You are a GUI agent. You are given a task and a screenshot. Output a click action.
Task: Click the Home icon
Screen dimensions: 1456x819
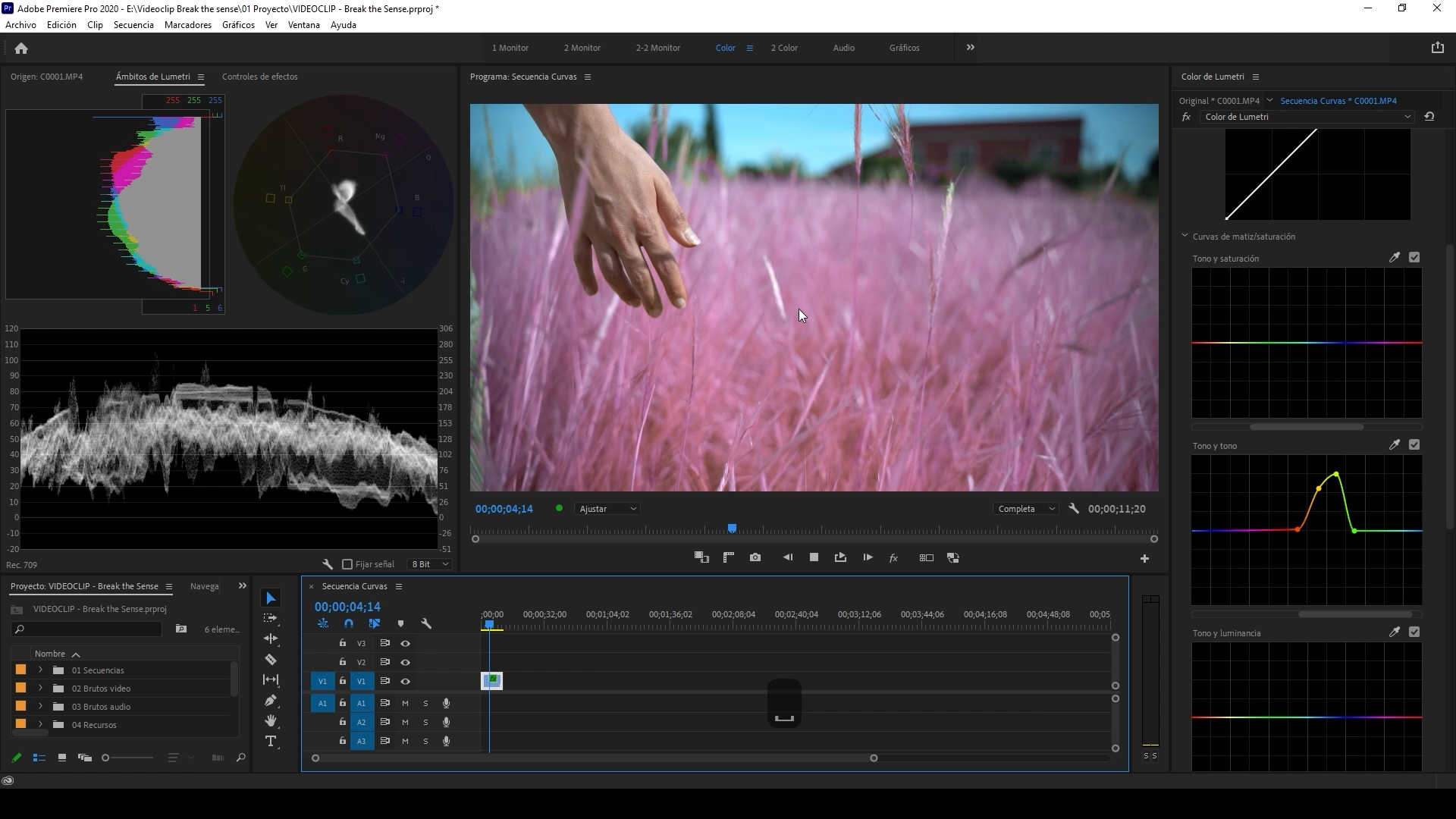click(21, 49)
